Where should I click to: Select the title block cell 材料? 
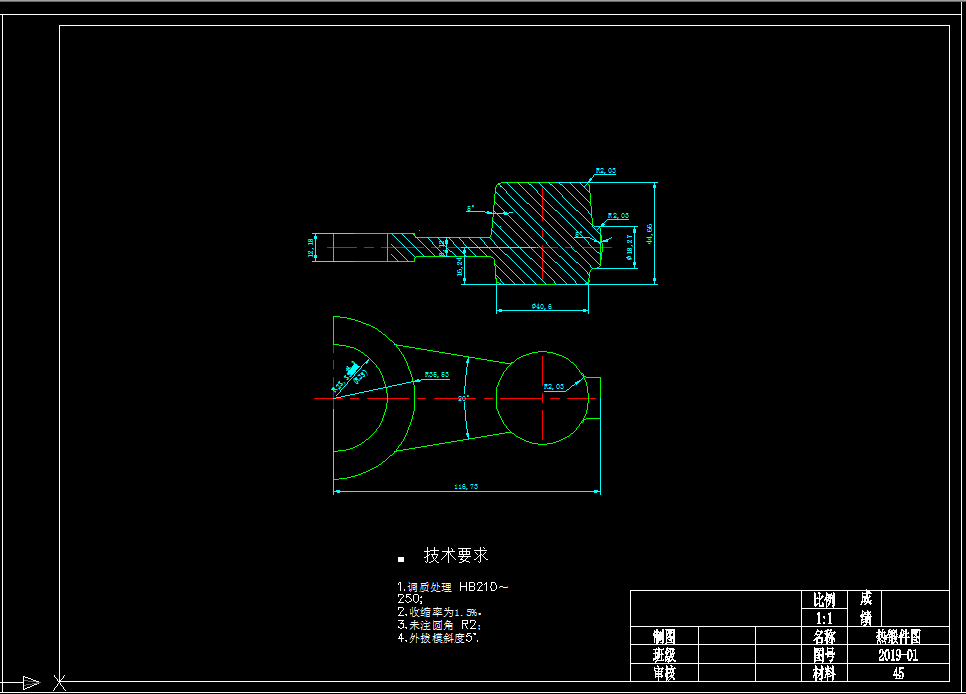pos(824,673)
